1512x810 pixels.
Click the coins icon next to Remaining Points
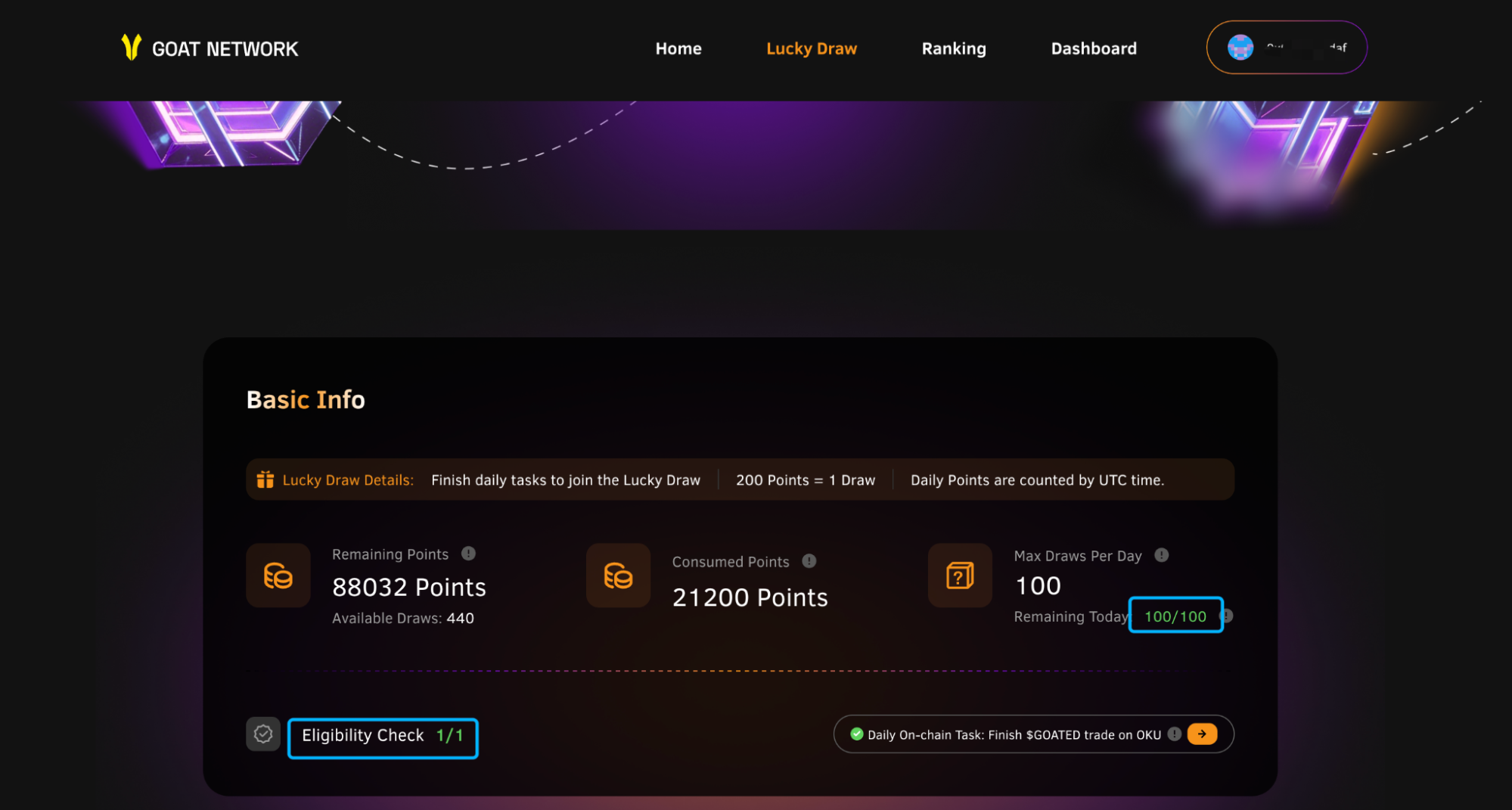[x=278, y=576]
